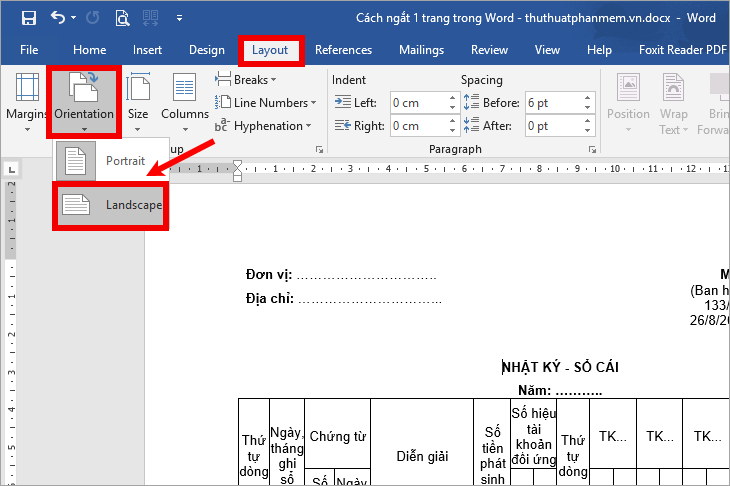730x486 pixels.
Task: Decrease Spacing Before with down arrow
Action: [x=588, y=108]
